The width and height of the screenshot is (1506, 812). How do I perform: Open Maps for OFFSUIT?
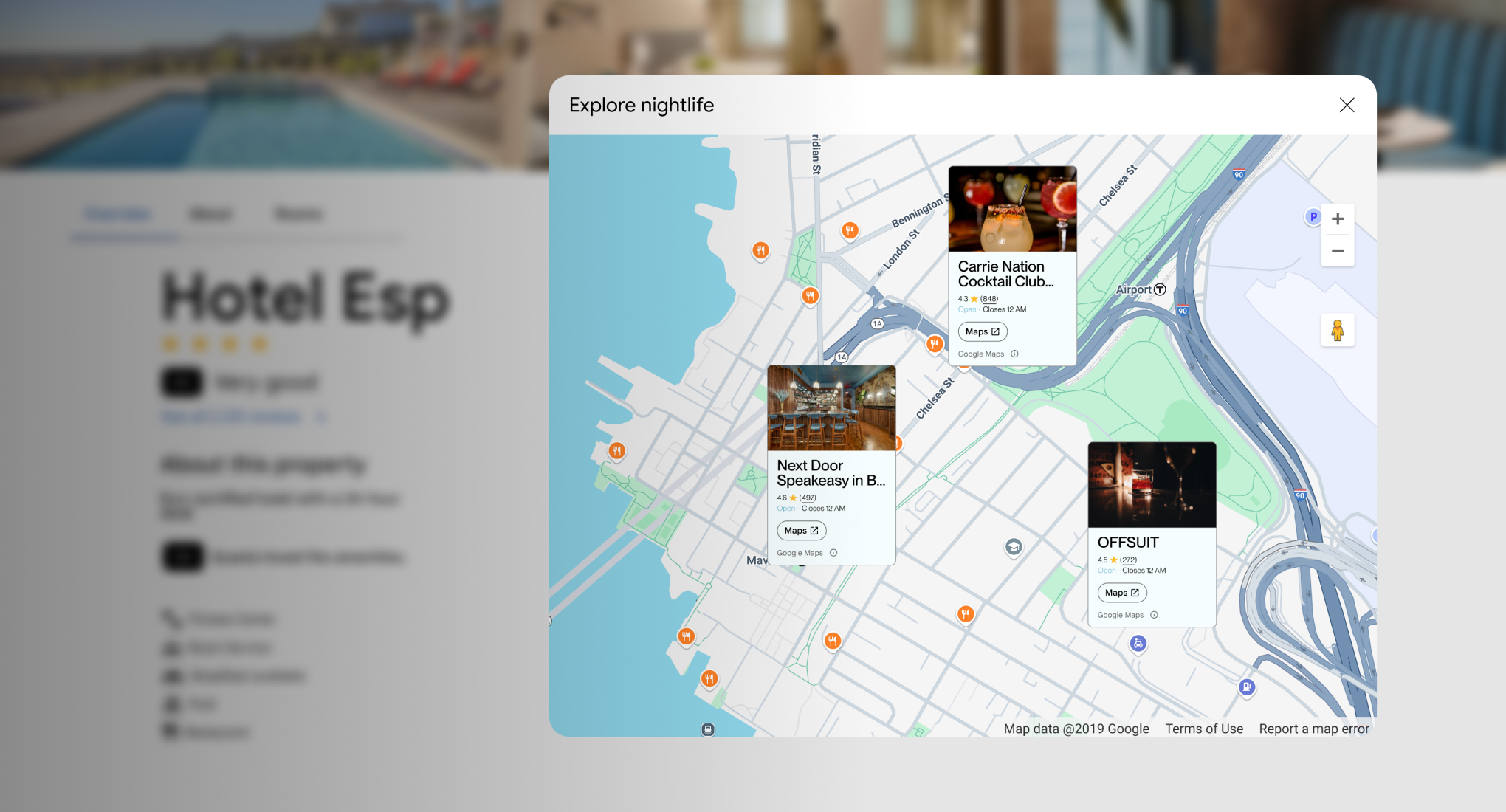point(1121,592)
